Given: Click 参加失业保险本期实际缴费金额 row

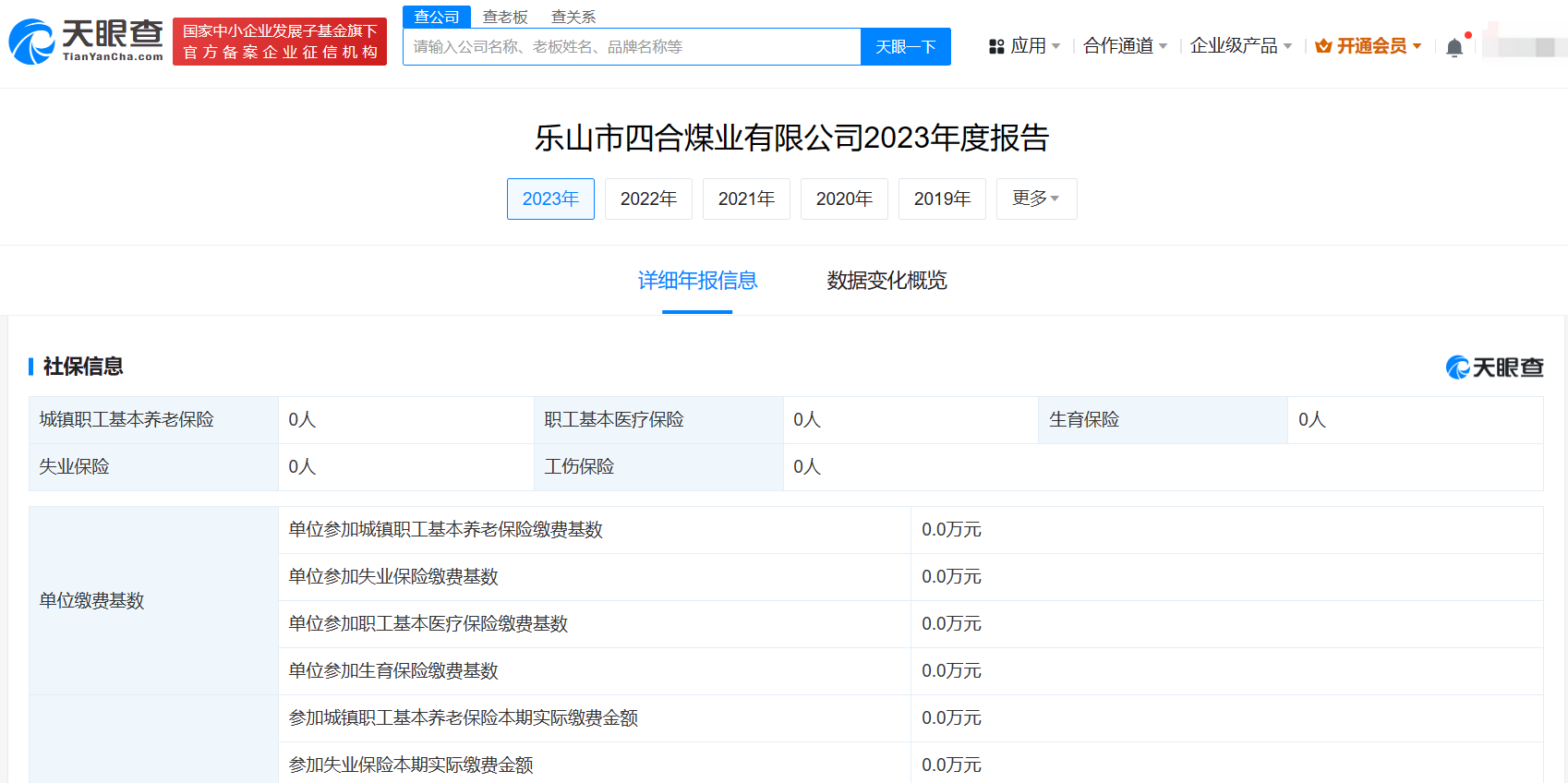Looking at the screenshot, I should [x=911, y=765].
